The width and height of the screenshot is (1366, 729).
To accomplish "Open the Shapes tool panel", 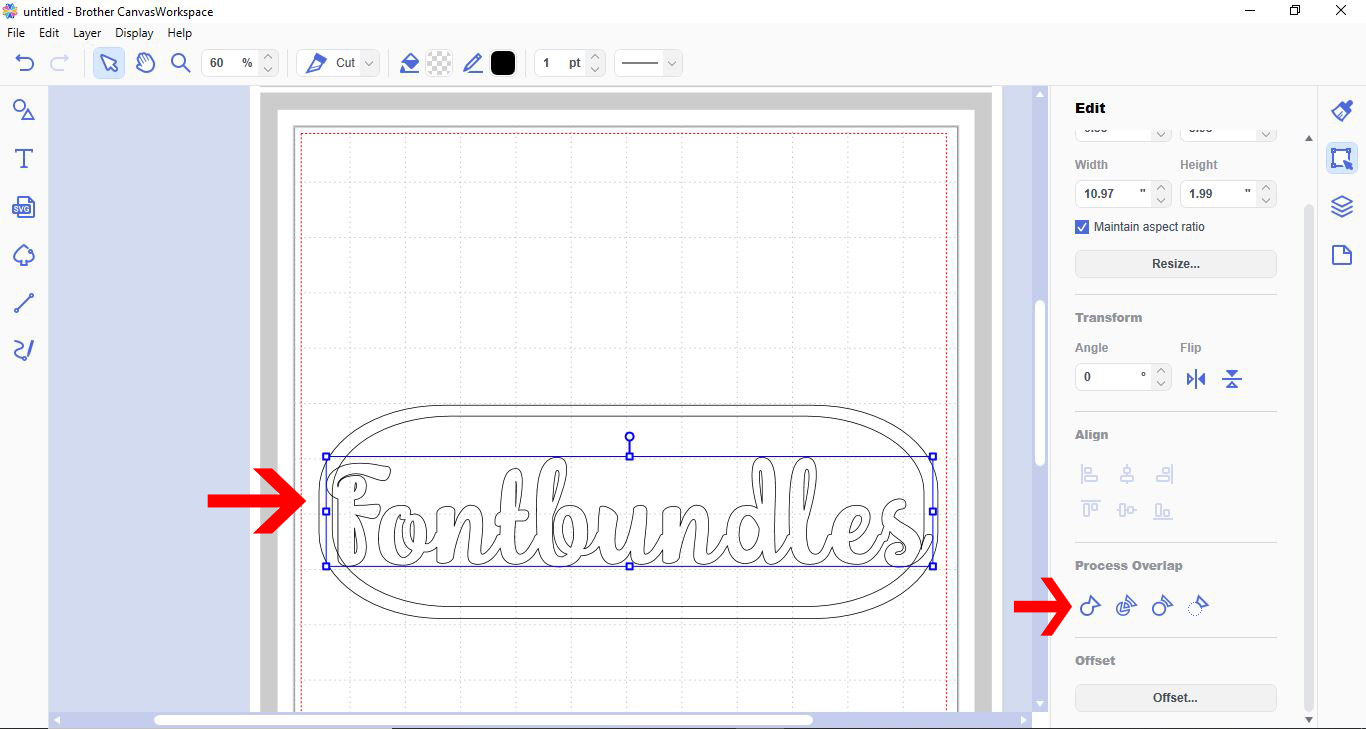I will [24, 110].
